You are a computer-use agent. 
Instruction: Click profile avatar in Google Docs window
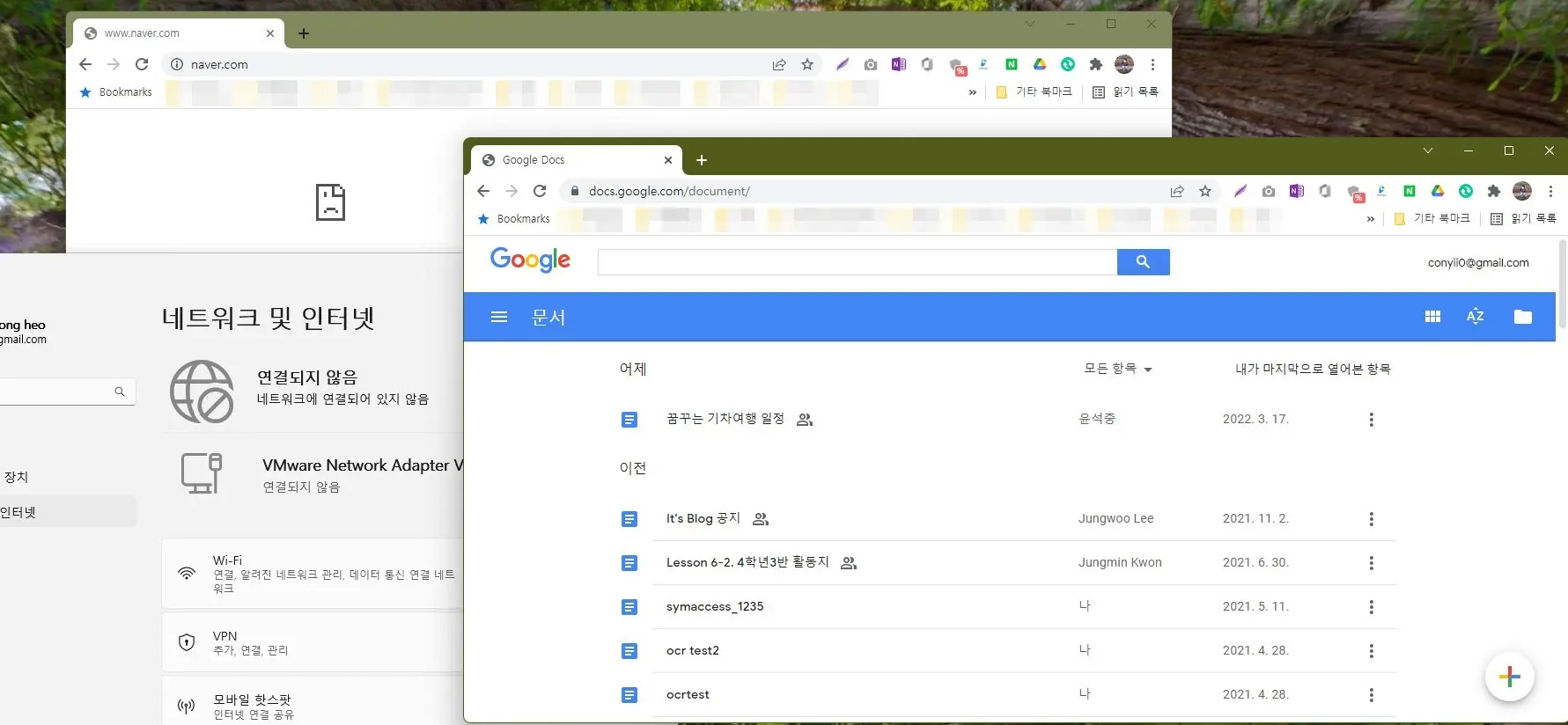click(x=1522, y=191)
